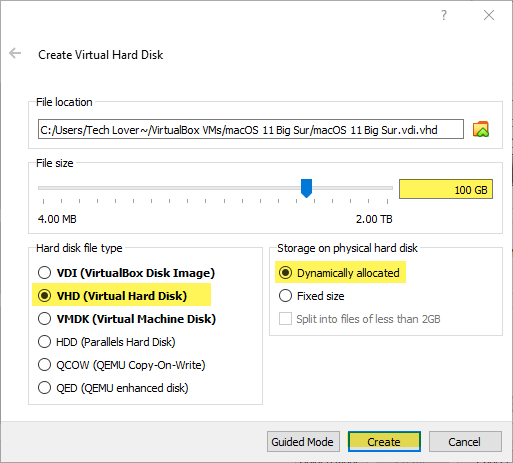Screen dimensions: 513x463
Task: Click the folder browse icon for file location
Action: (481, 129)
